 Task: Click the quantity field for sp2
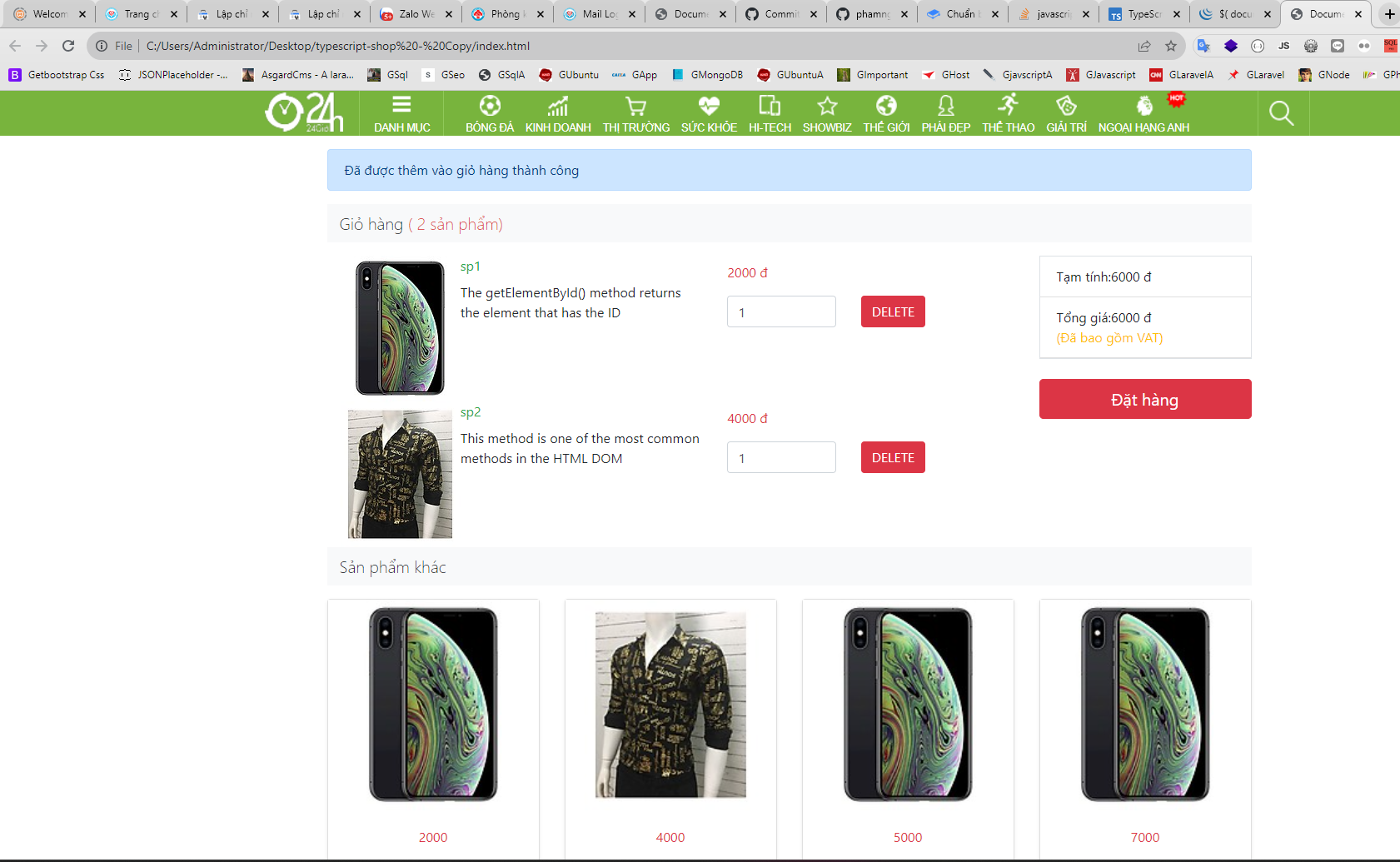[x=781, y=457]
